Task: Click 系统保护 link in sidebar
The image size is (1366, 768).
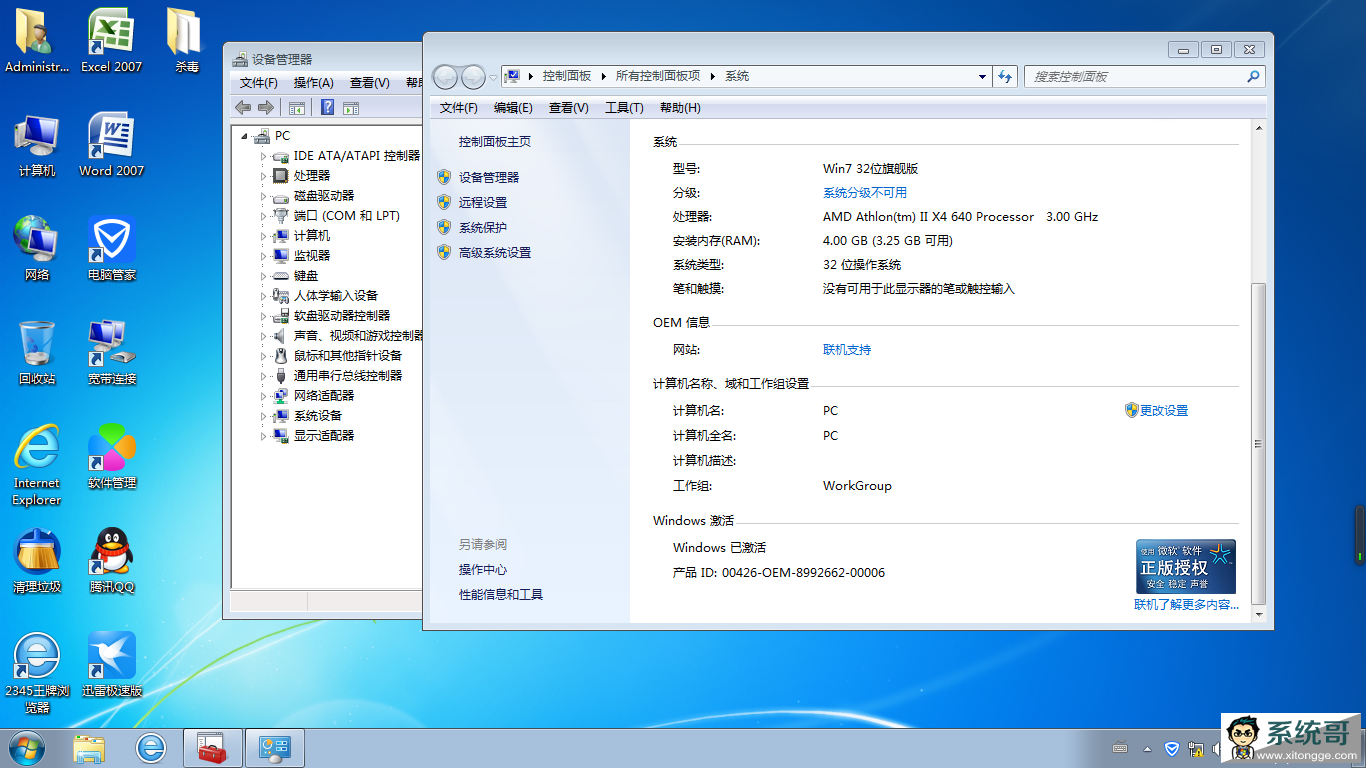Action: (483, 227)
